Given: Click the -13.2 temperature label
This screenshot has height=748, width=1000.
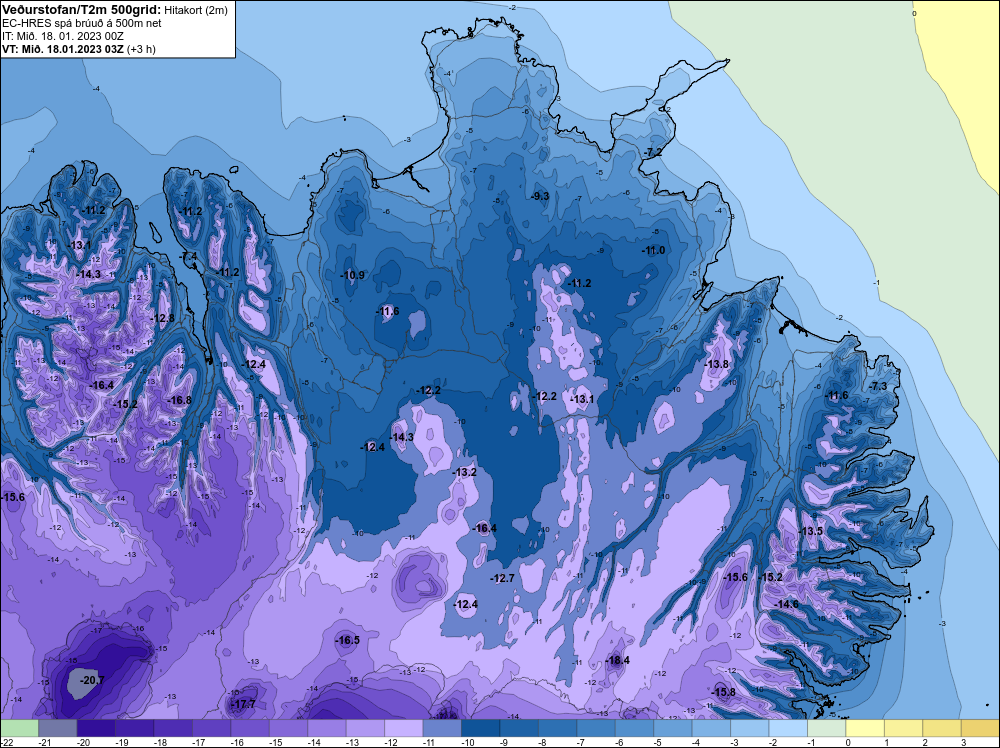Looking at the screenshot, I should [x=465, y=473].
